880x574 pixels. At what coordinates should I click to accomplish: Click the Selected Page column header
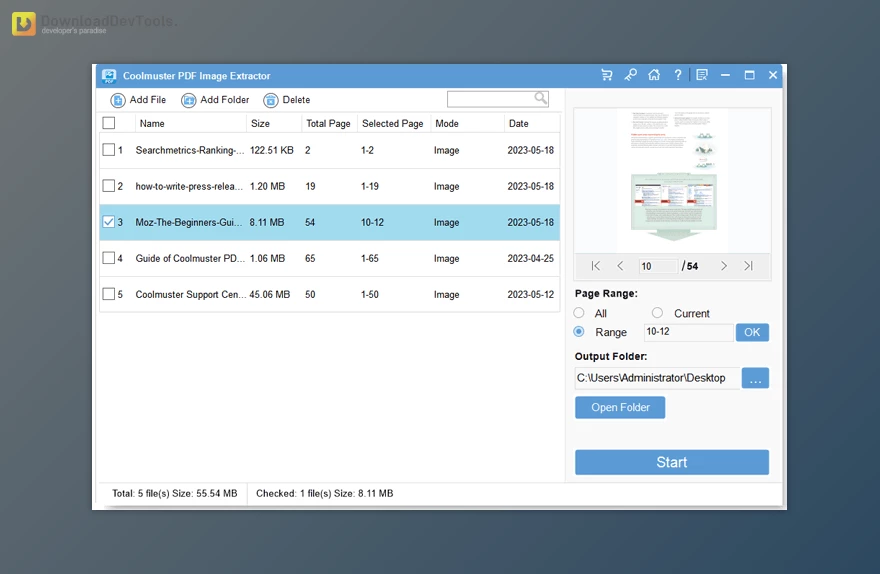click(392, 123)
